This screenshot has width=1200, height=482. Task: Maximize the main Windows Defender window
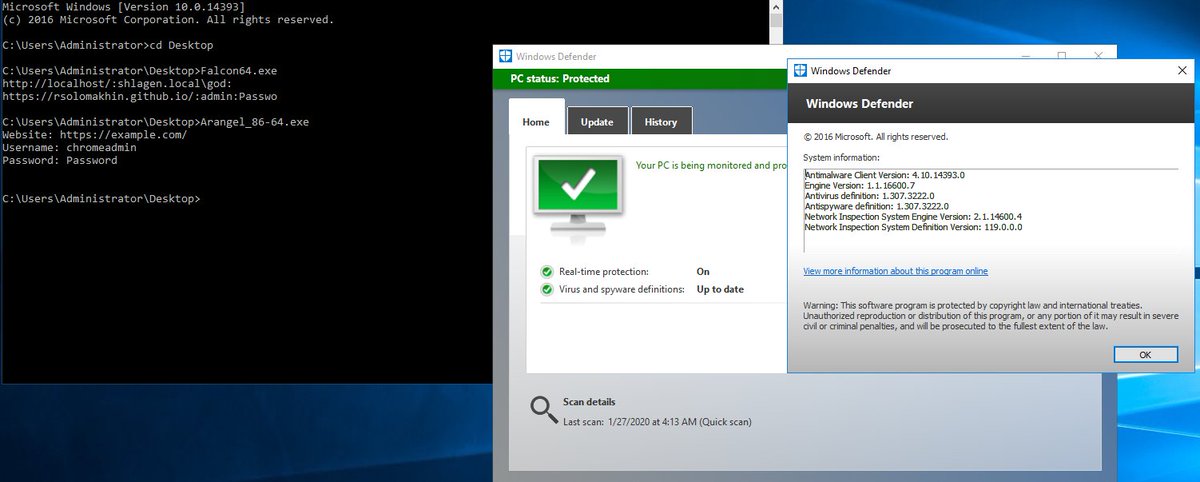[1062, 55]
